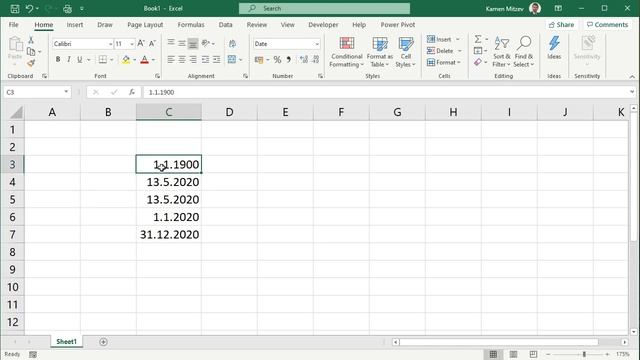This screenshot has height=360, width=640.
Task: Toggle Underline formatting
Action: tap(80, 60)
